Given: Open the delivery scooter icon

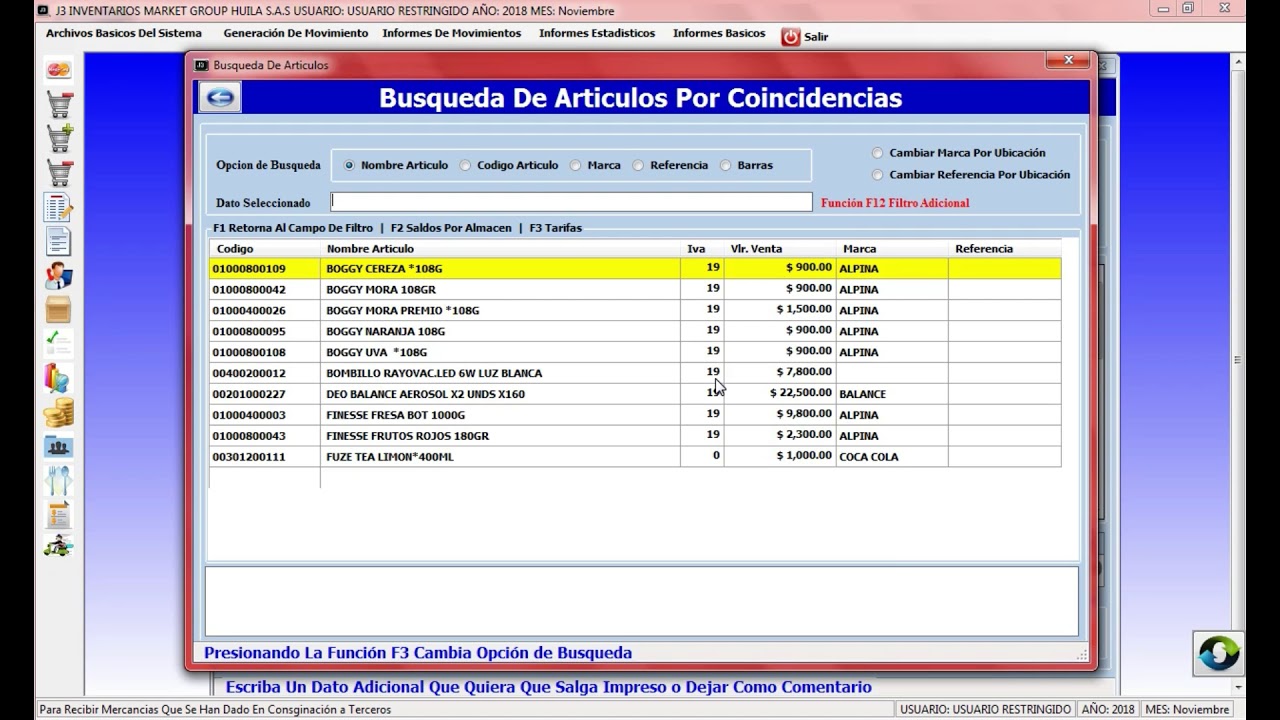Looking at the screenshot, I should coord(58,547).
